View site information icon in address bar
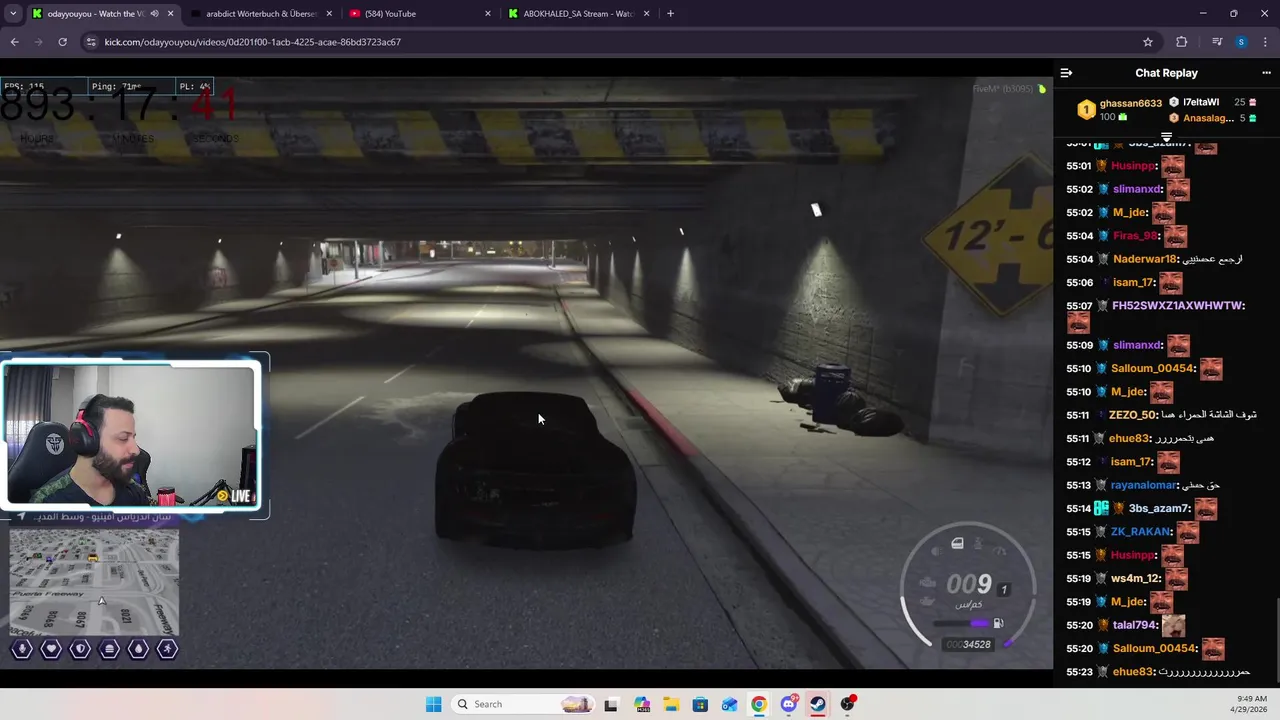 (91, 42)
